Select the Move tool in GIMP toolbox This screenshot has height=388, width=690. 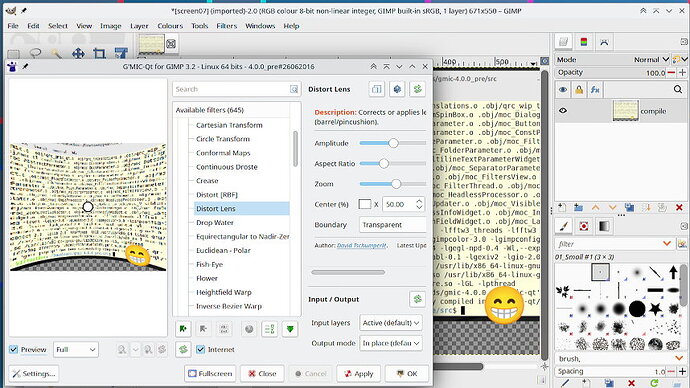78,54
